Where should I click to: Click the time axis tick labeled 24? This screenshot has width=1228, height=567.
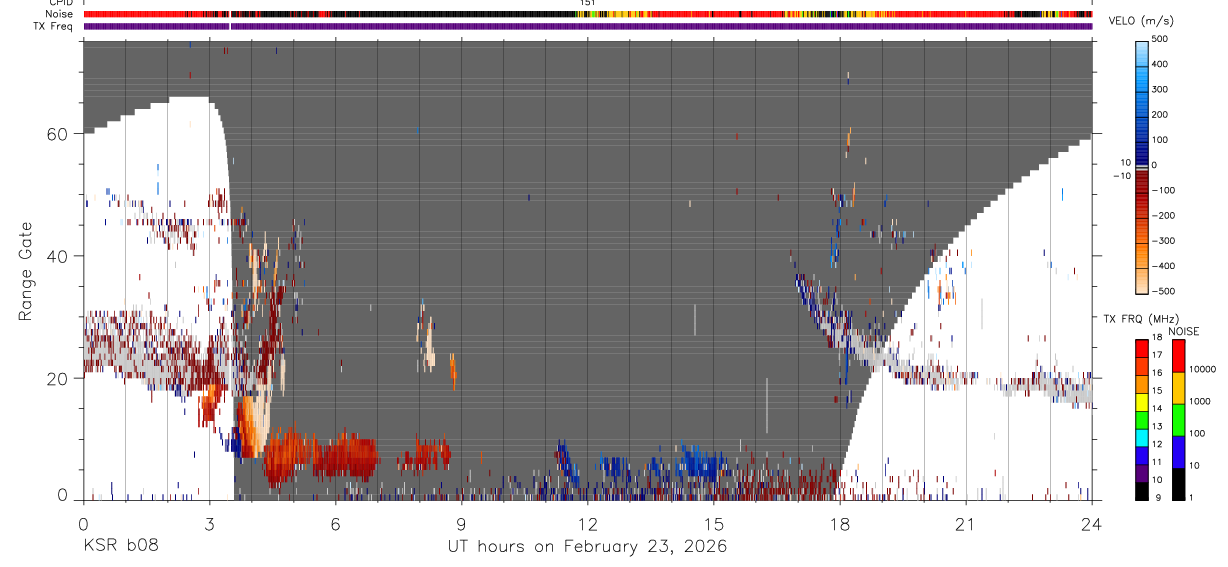click(x=1092, y=524)
